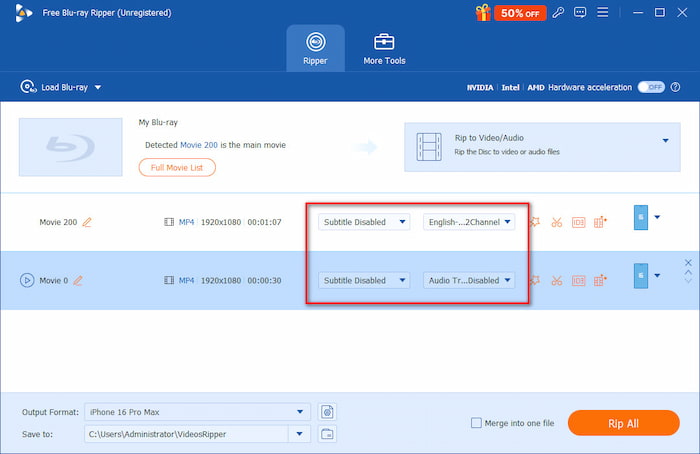Switch to the More Tools tab
700x454 pixels.
pos(384,48)
